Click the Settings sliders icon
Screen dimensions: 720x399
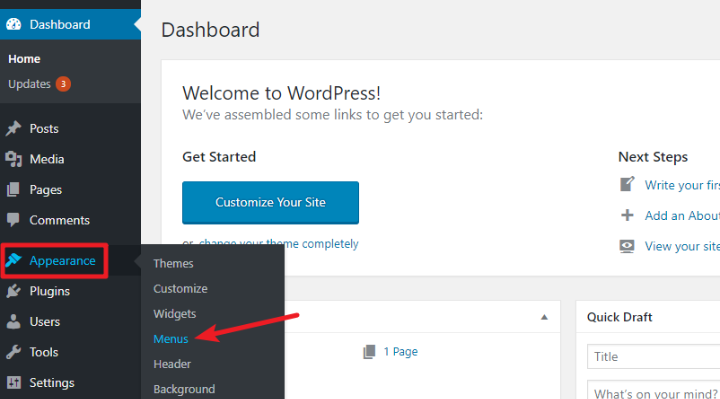[14, 382]
